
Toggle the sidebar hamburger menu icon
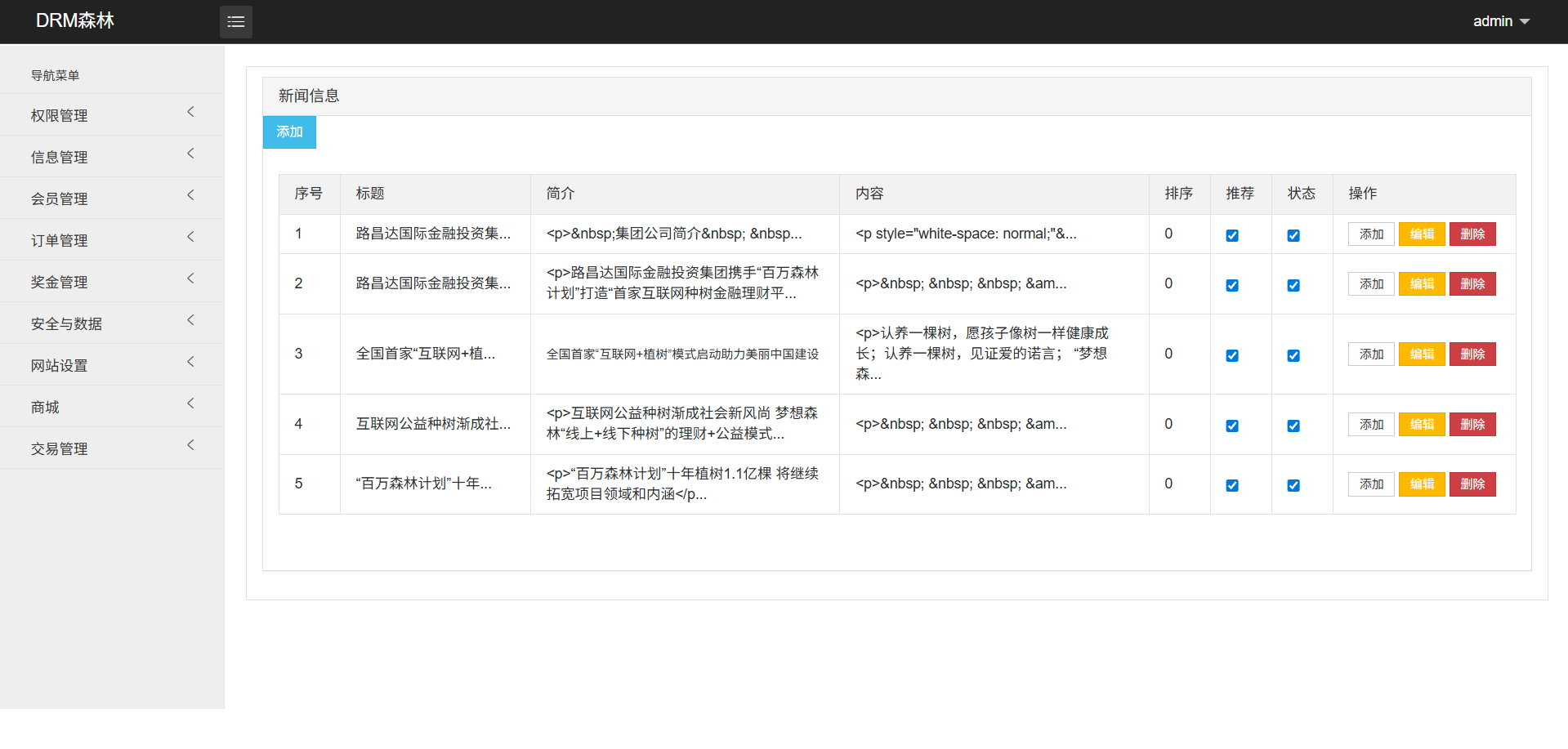235,22
